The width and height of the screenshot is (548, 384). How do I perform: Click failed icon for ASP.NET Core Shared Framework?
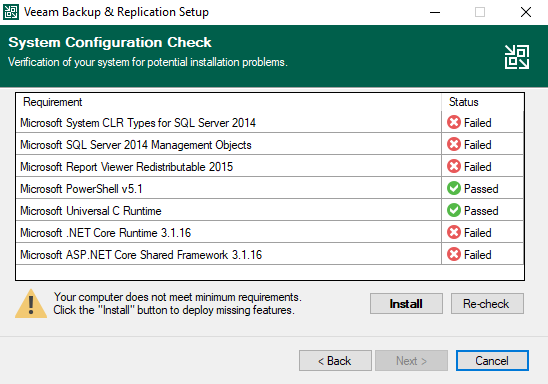pyautogui.click(x=454, y=254)
